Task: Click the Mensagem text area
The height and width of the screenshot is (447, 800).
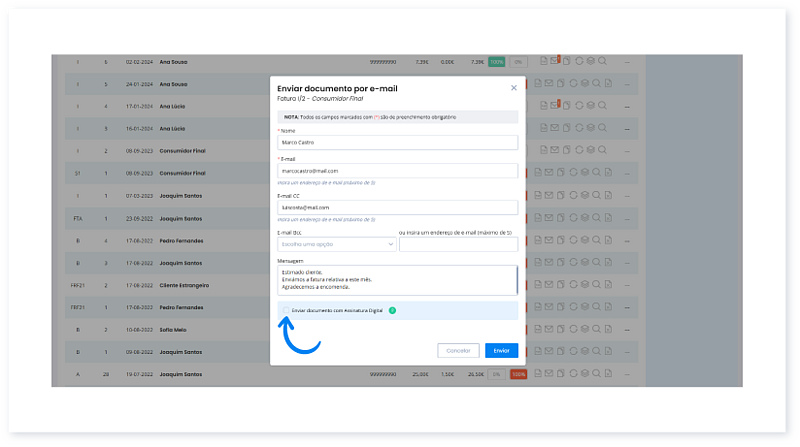Action: pyautogui.click(x=397, y=279)
